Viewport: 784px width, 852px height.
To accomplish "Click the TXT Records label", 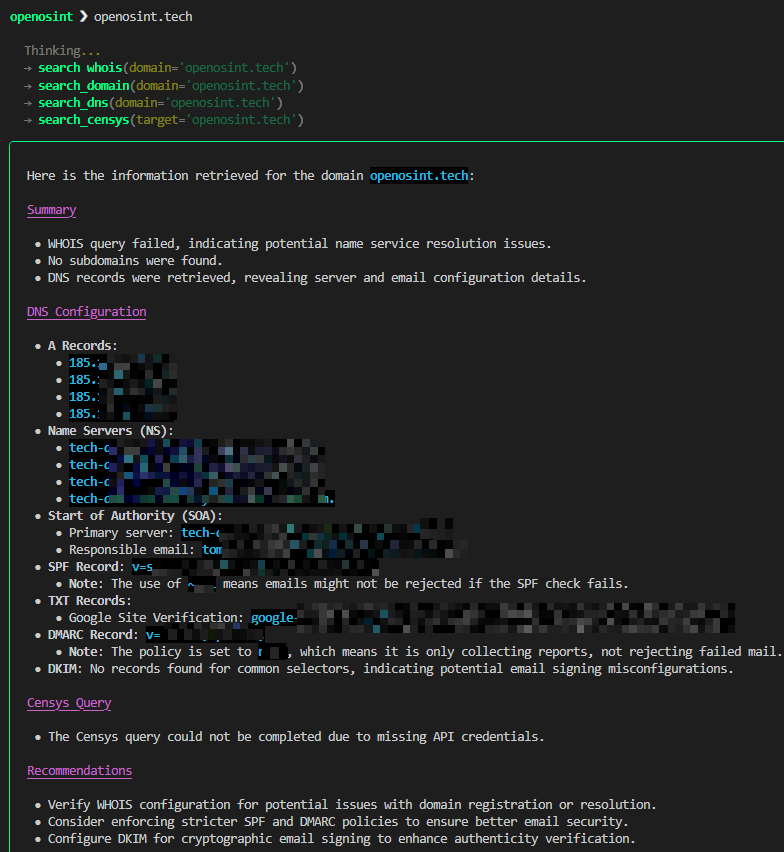I will click(90, 601).
